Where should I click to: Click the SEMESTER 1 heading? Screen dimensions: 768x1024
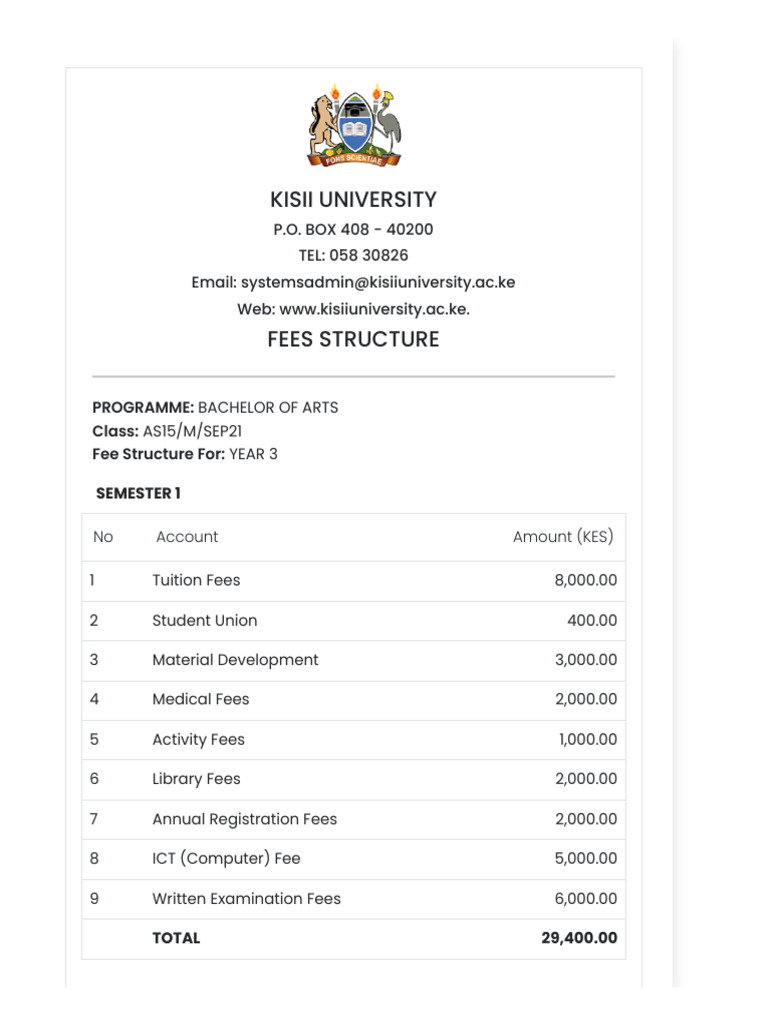click(x=138, y=493)
